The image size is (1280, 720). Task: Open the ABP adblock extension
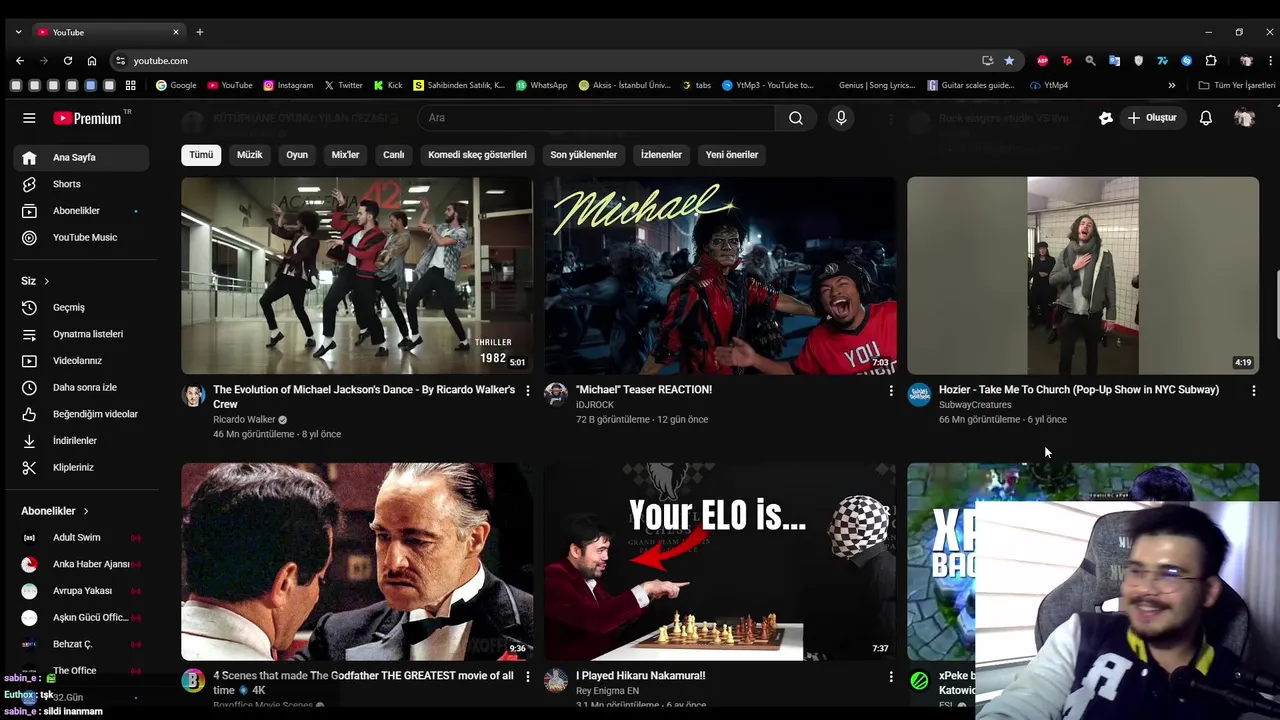click(1042, 61)
